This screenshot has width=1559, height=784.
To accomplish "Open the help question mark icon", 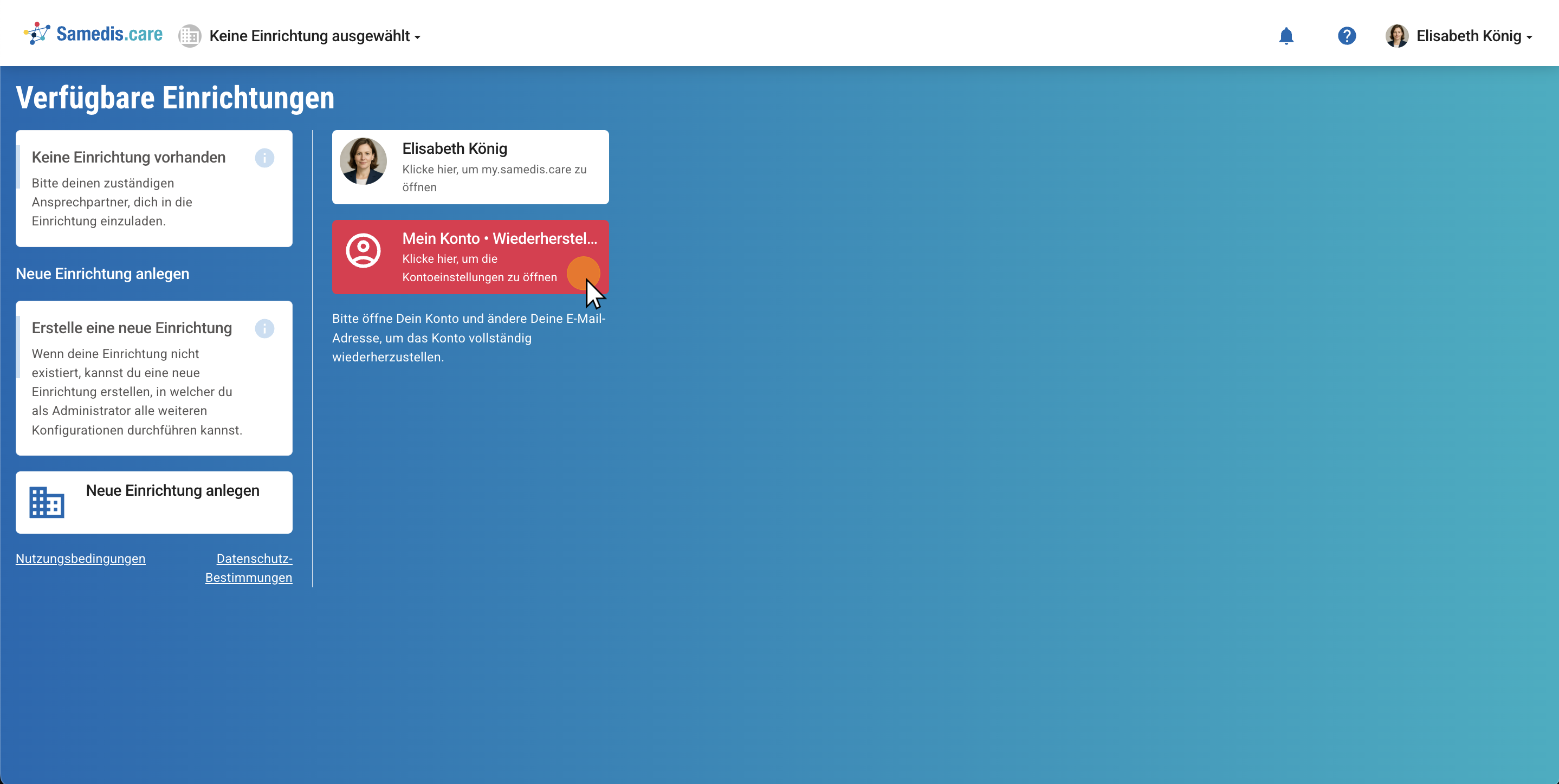I will tap(1347, 36).
